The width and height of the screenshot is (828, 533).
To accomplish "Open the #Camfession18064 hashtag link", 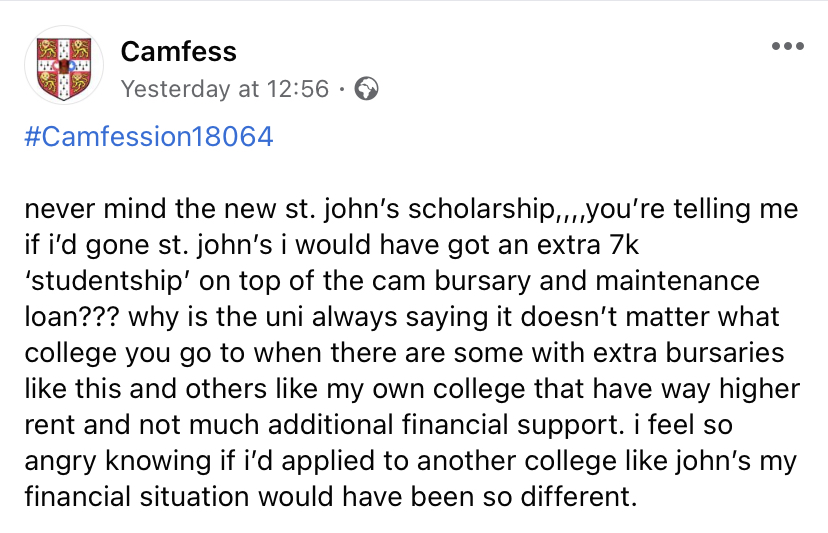I will [x=149, y=136].
